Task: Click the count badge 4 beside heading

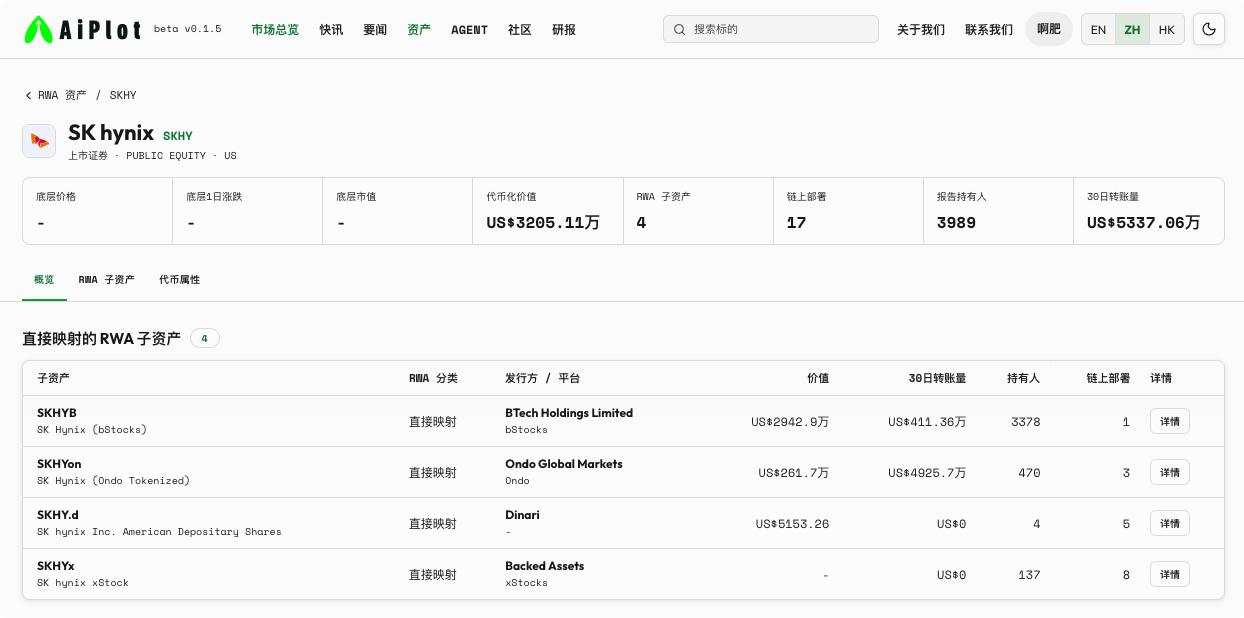Action: tap(205, 339)
